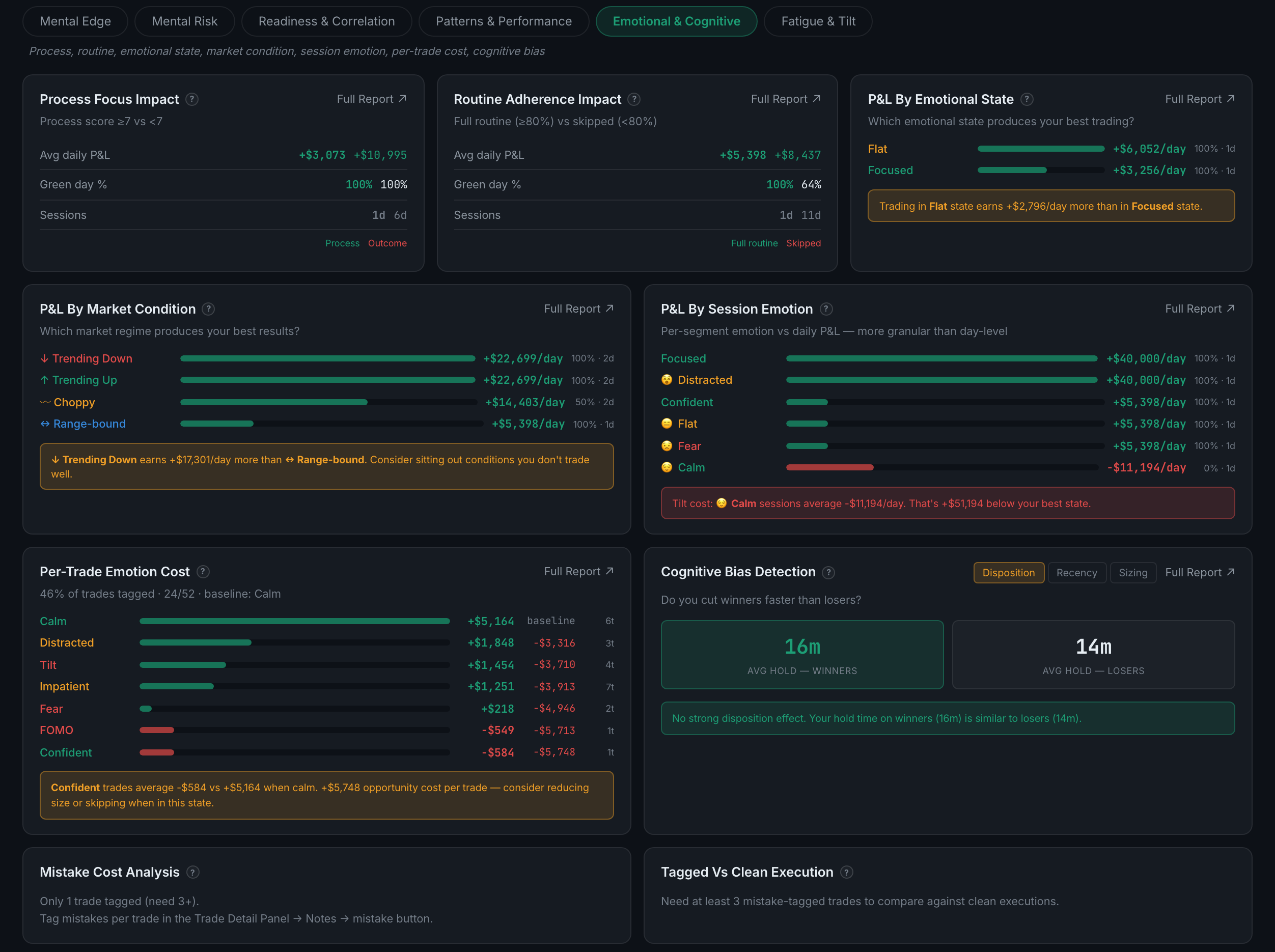The height and width of the screenshot is (952, 1275).
Task: Click the Trending Down P&L bar
Action: (328, 358)
